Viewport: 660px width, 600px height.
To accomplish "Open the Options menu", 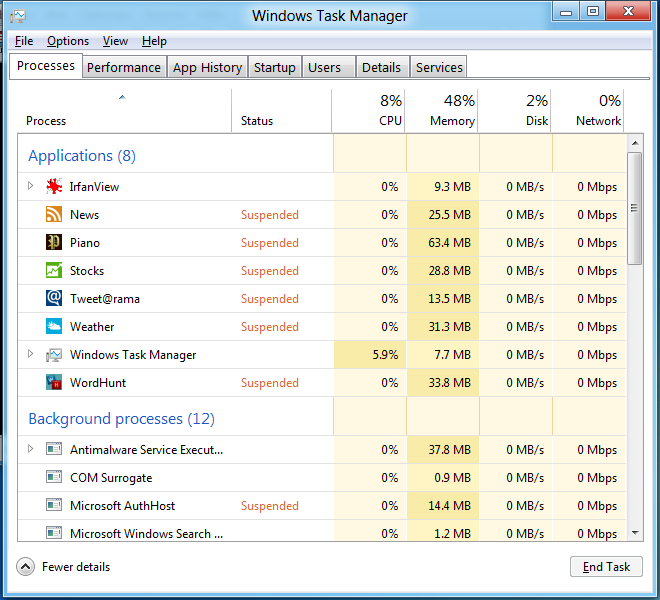I will pyautogui.click(x=68, y=41).
